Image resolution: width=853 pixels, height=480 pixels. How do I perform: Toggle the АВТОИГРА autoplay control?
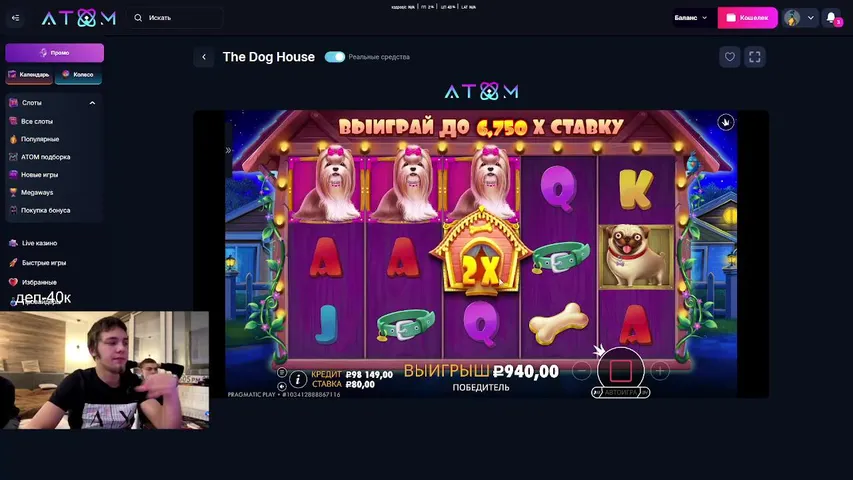621,392
